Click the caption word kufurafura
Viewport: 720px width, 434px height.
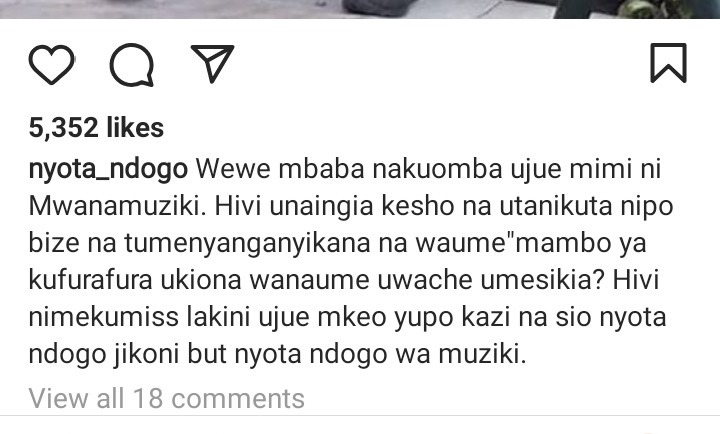[90, 280]
